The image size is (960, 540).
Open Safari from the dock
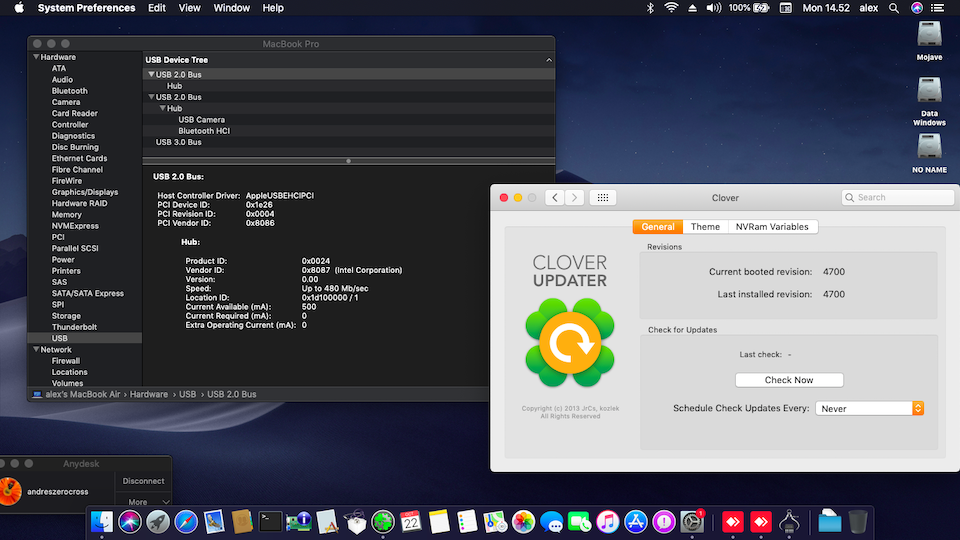(186, 522)
